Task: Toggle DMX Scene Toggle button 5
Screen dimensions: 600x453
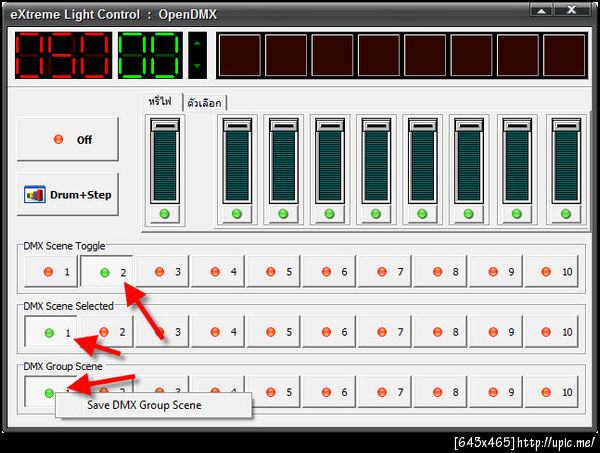Action: 273,272
